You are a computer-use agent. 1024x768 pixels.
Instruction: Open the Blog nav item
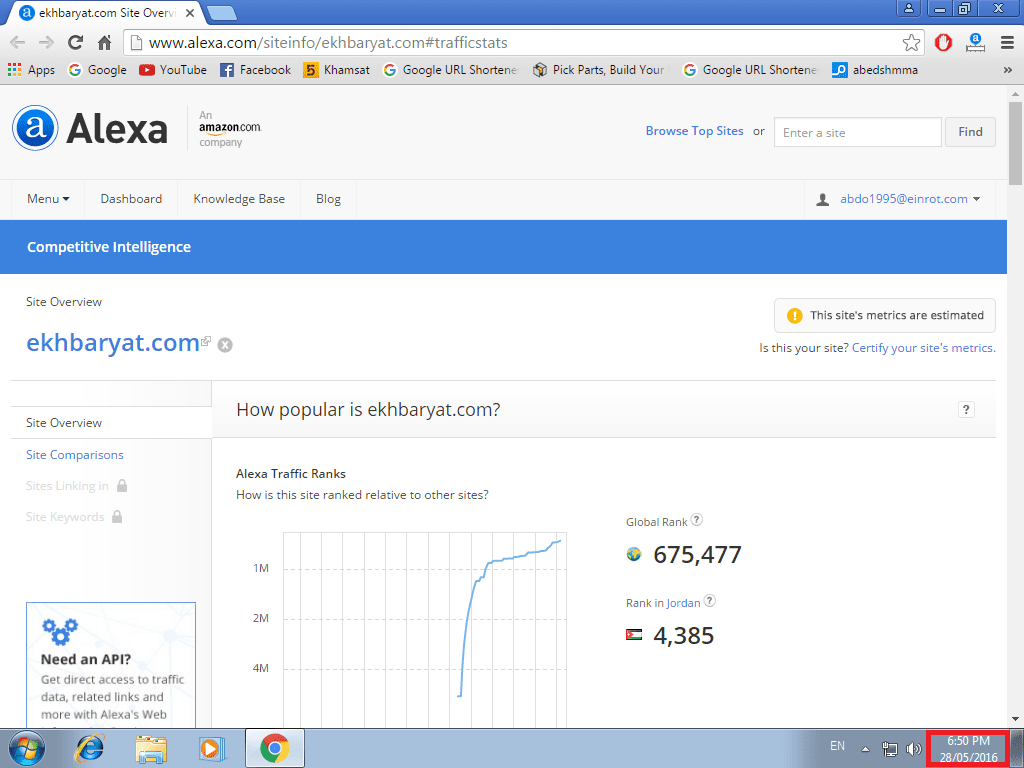[328, 199]
